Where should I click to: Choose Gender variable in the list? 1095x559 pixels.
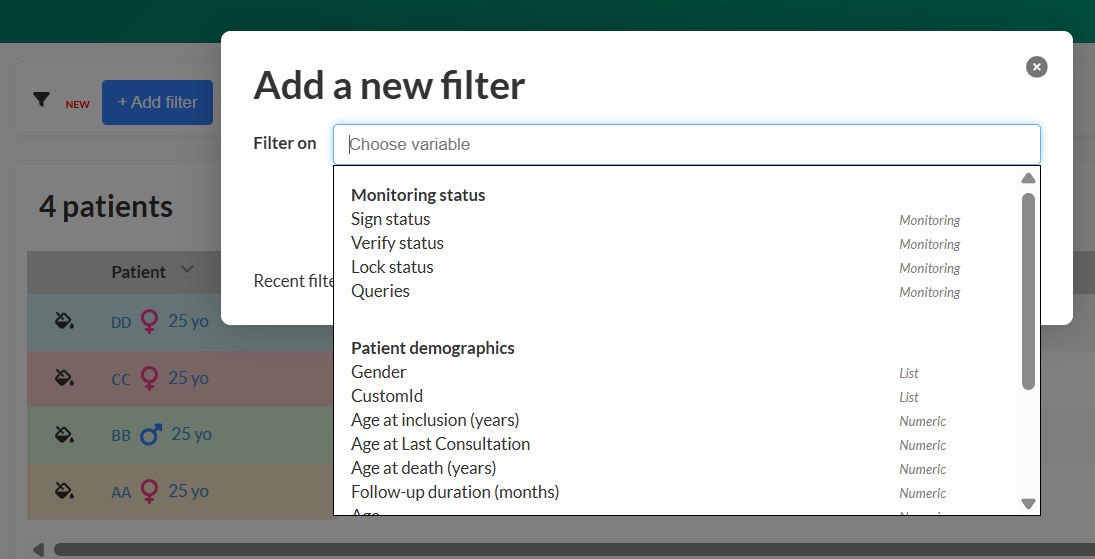click(378, 372)
